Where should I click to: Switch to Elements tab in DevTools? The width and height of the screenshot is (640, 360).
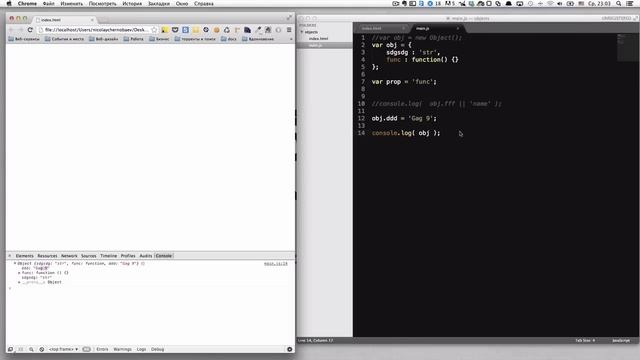(x=24, y=256)
